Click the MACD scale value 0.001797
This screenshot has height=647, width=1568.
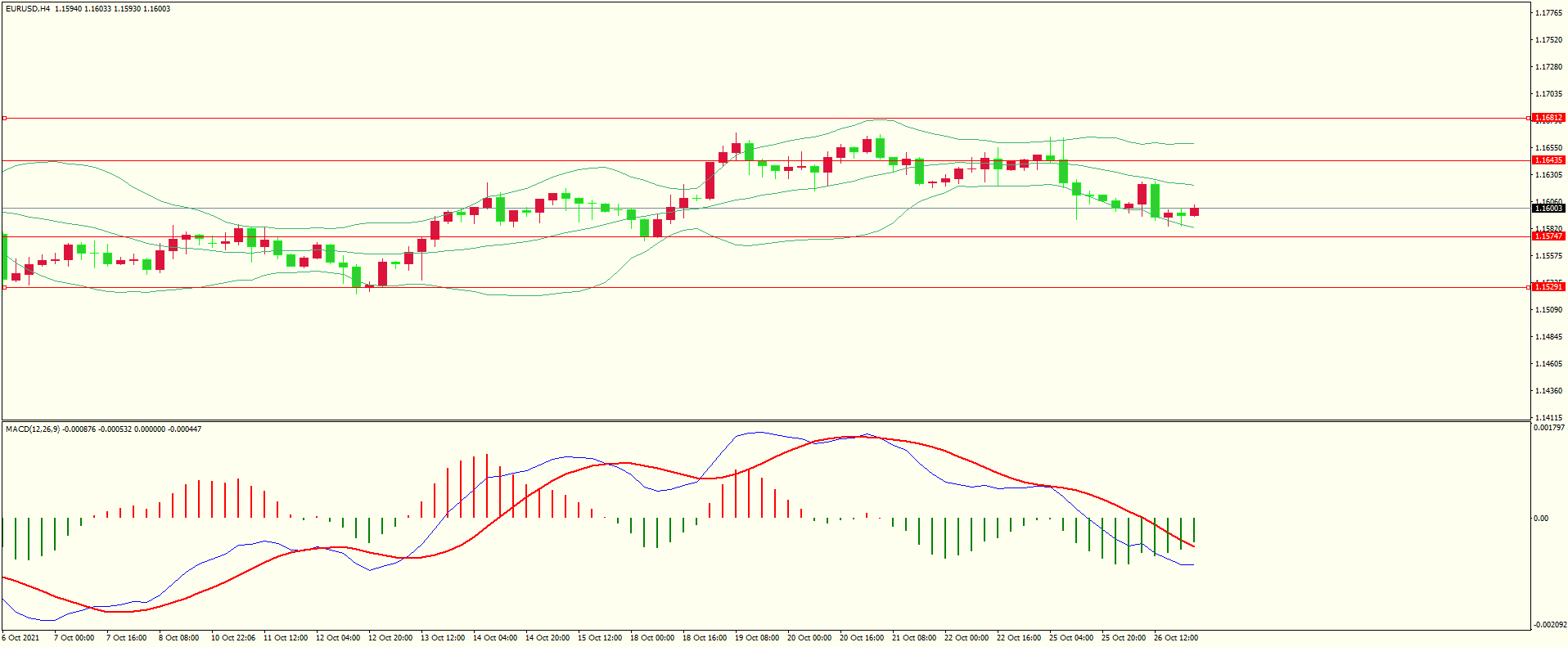point(1549,428)
